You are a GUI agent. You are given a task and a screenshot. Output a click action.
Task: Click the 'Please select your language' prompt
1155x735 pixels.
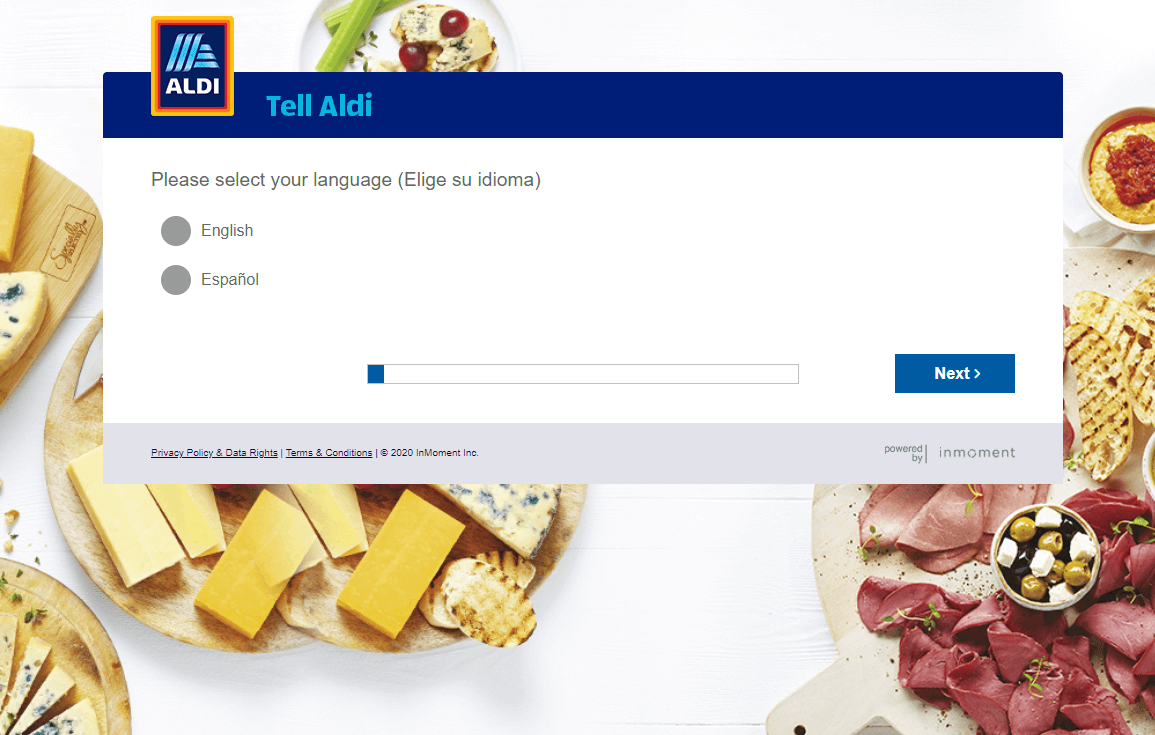345,180
